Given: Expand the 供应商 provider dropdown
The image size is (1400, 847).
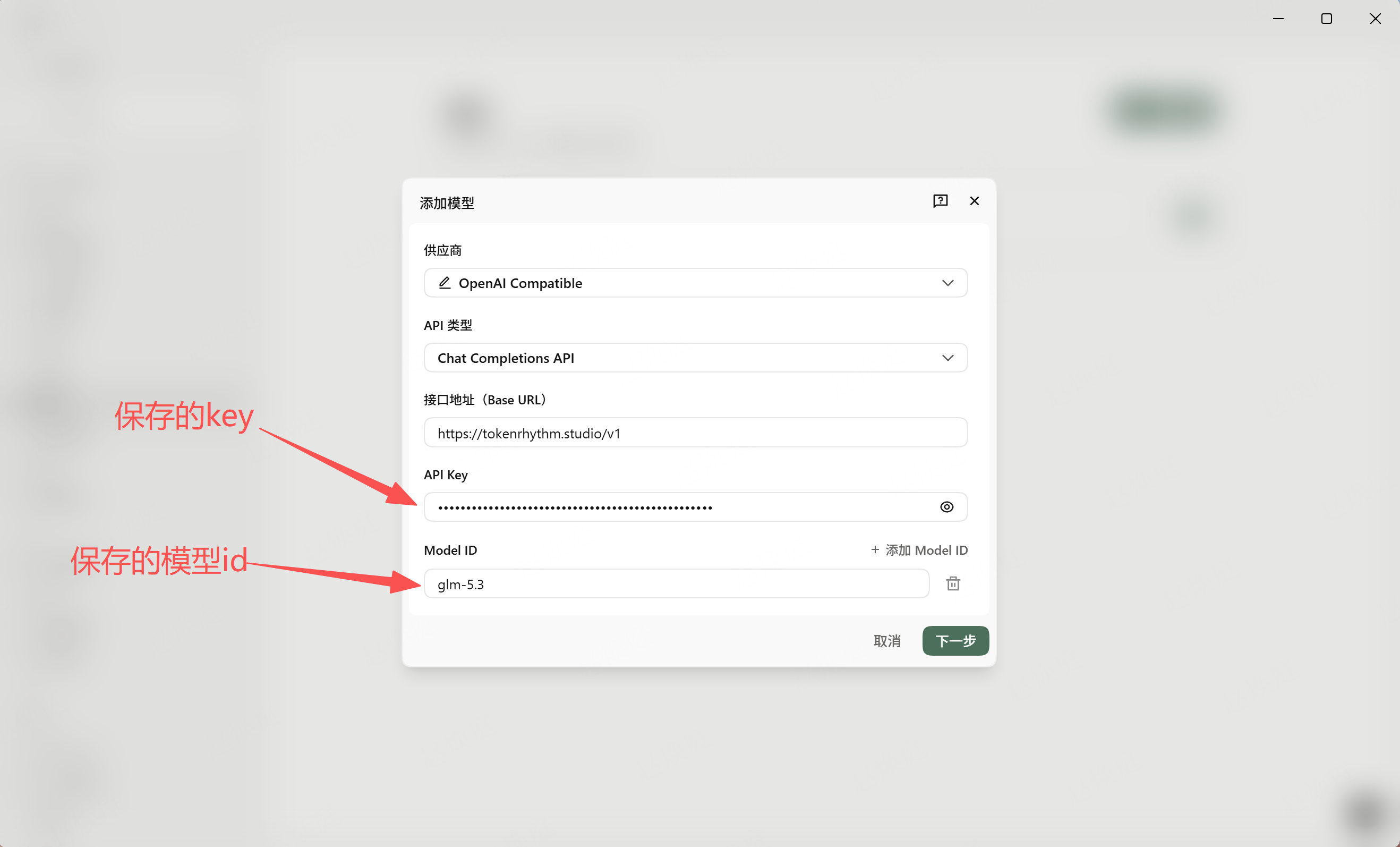Looking at the screenshot, I should [x=695, y=283].
